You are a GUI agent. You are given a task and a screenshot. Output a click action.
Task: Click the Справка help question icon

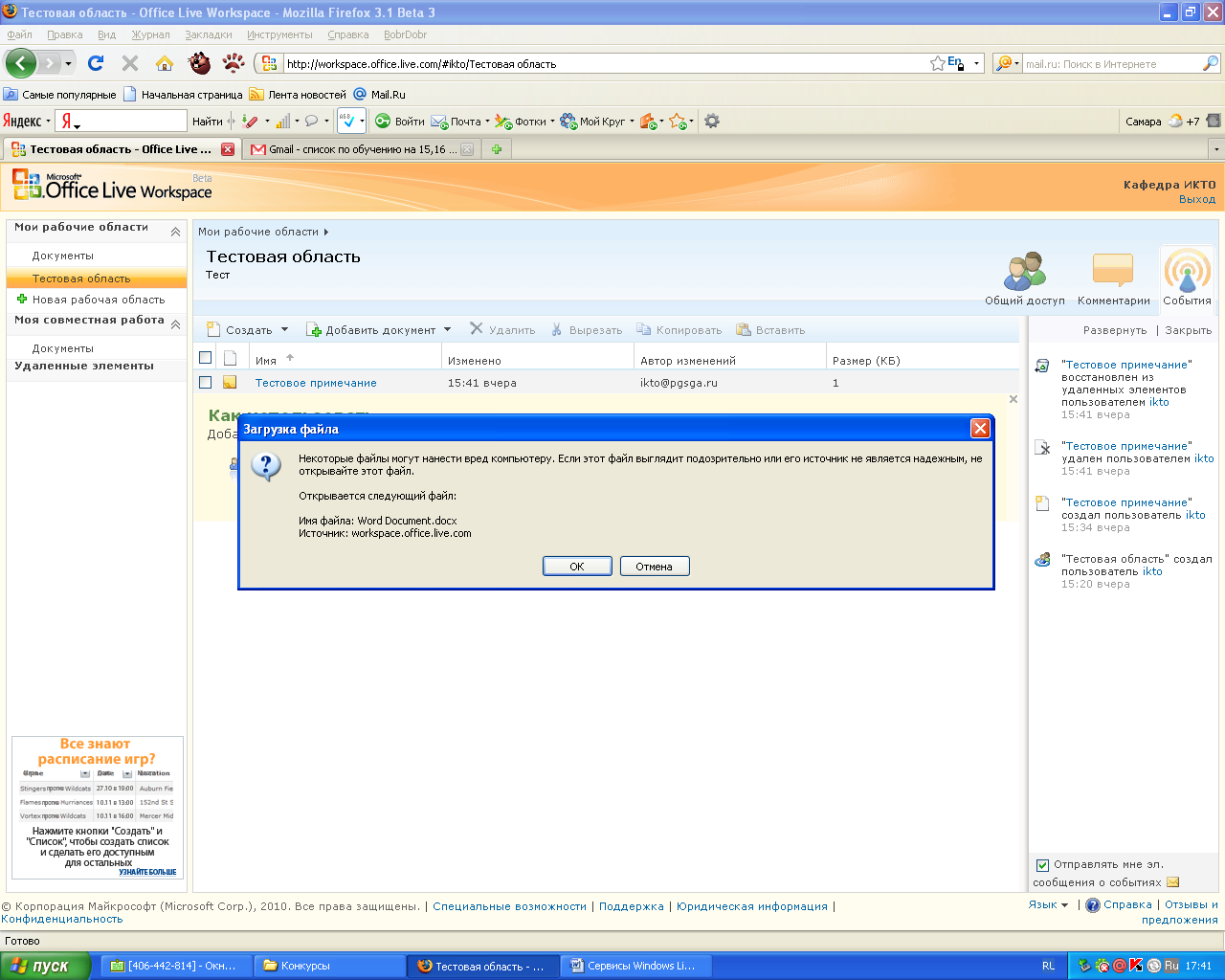point(1093,905)
